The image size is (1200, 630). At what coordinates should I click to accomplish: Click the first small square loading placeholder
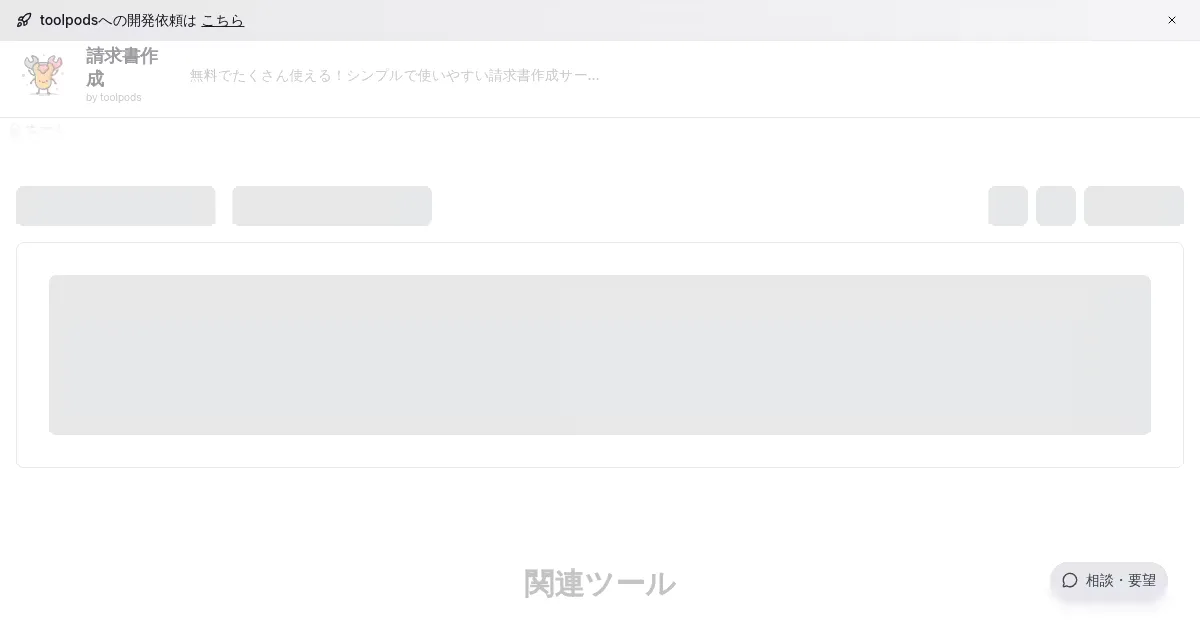1008,206
